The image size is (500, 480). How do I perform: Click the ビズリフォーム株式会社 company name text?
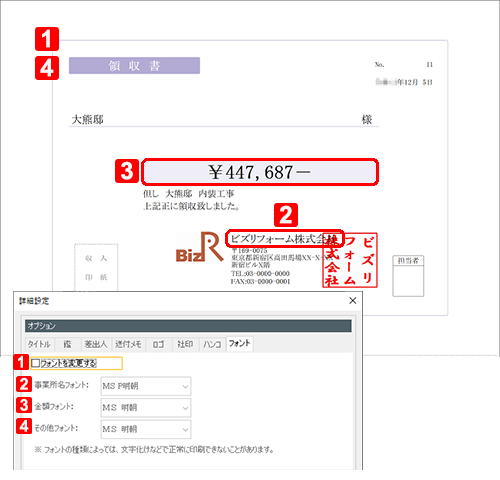(x=284, y=239)
